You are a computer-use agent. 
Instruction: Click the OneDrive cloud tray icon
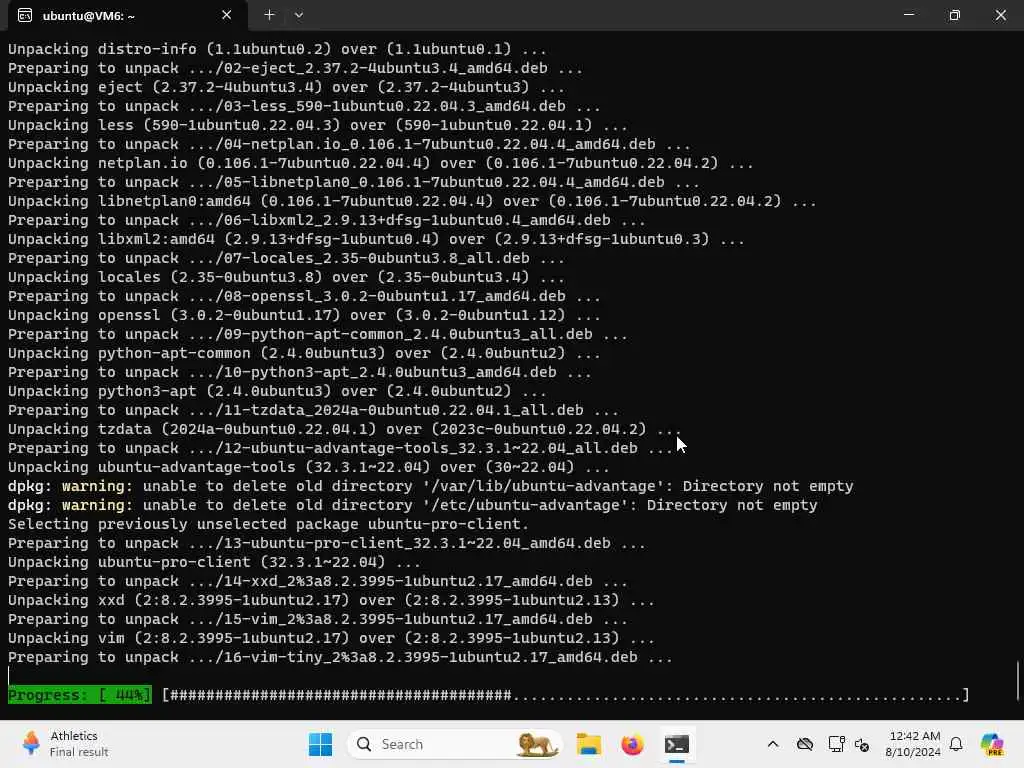(805, 744)
